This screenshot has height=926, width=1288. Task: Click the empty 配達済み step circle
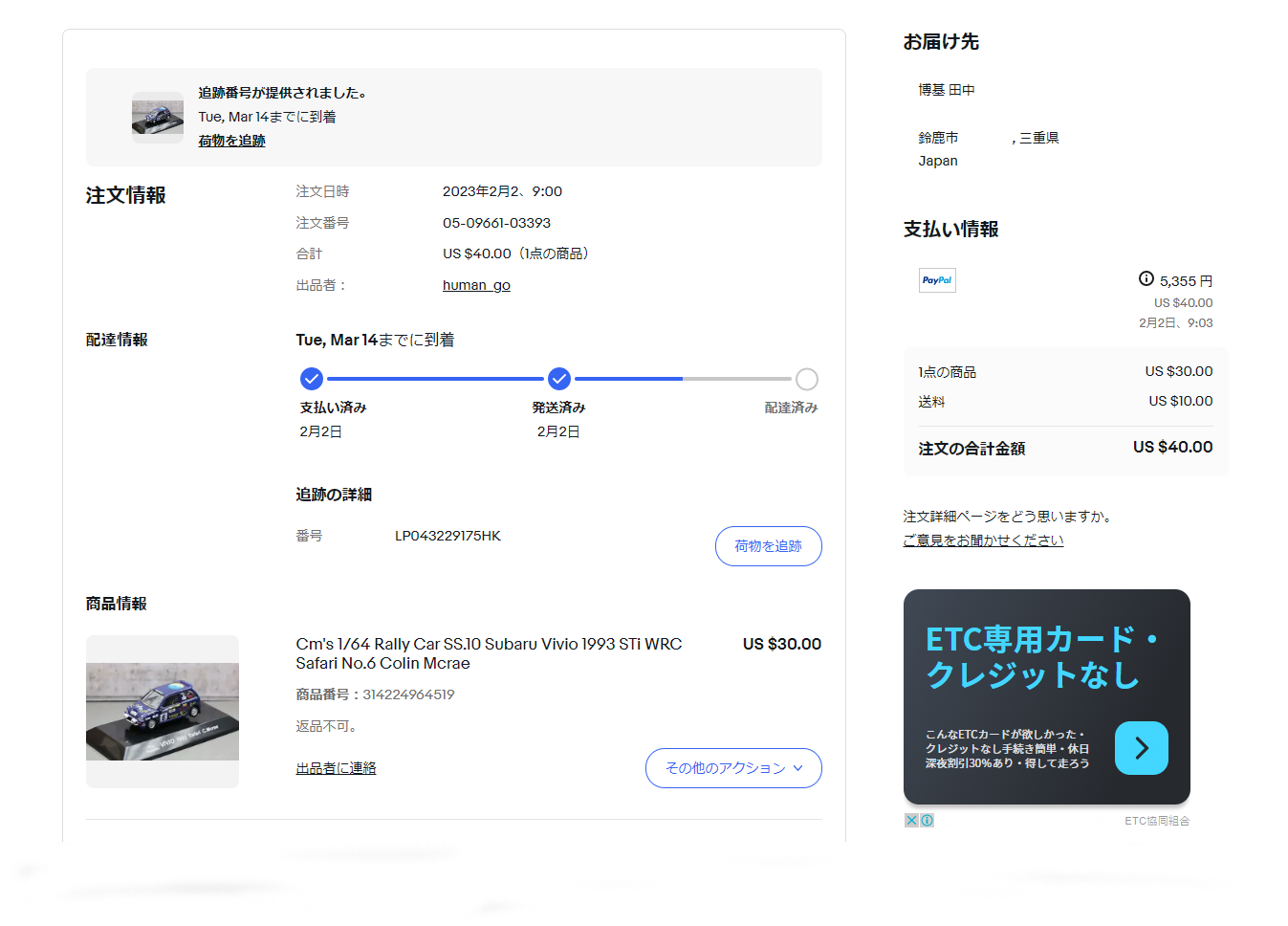806,380
